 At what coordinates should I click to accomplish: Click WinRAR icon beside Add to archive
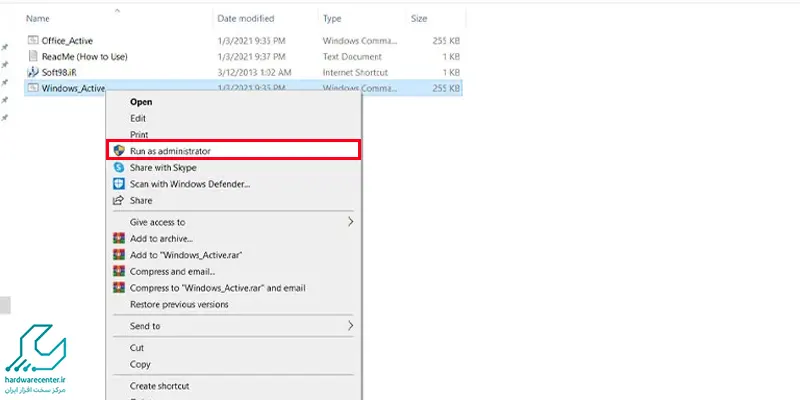point(119,238)
